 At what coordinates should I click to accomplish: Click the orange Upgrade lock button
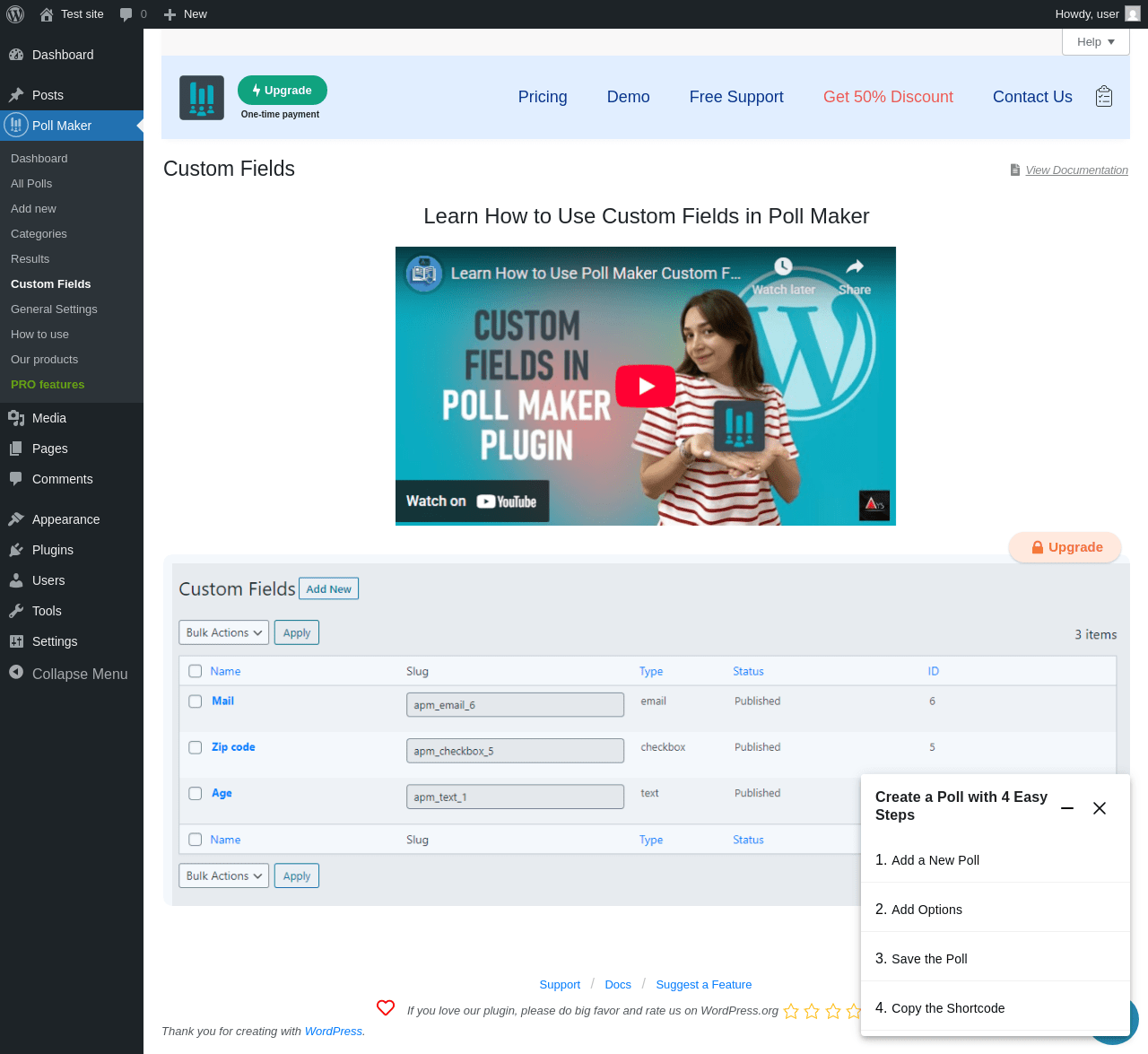[x=1065, y=547]
